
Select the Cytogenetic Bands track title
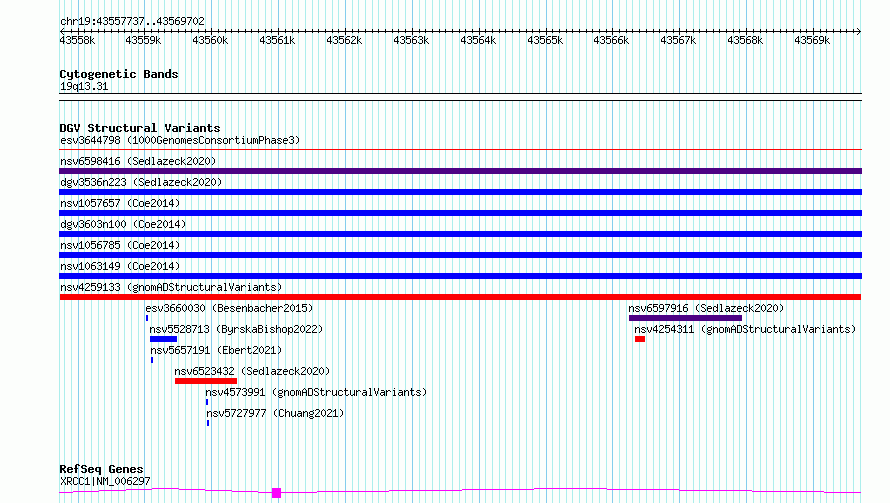[x=119, y=74]
